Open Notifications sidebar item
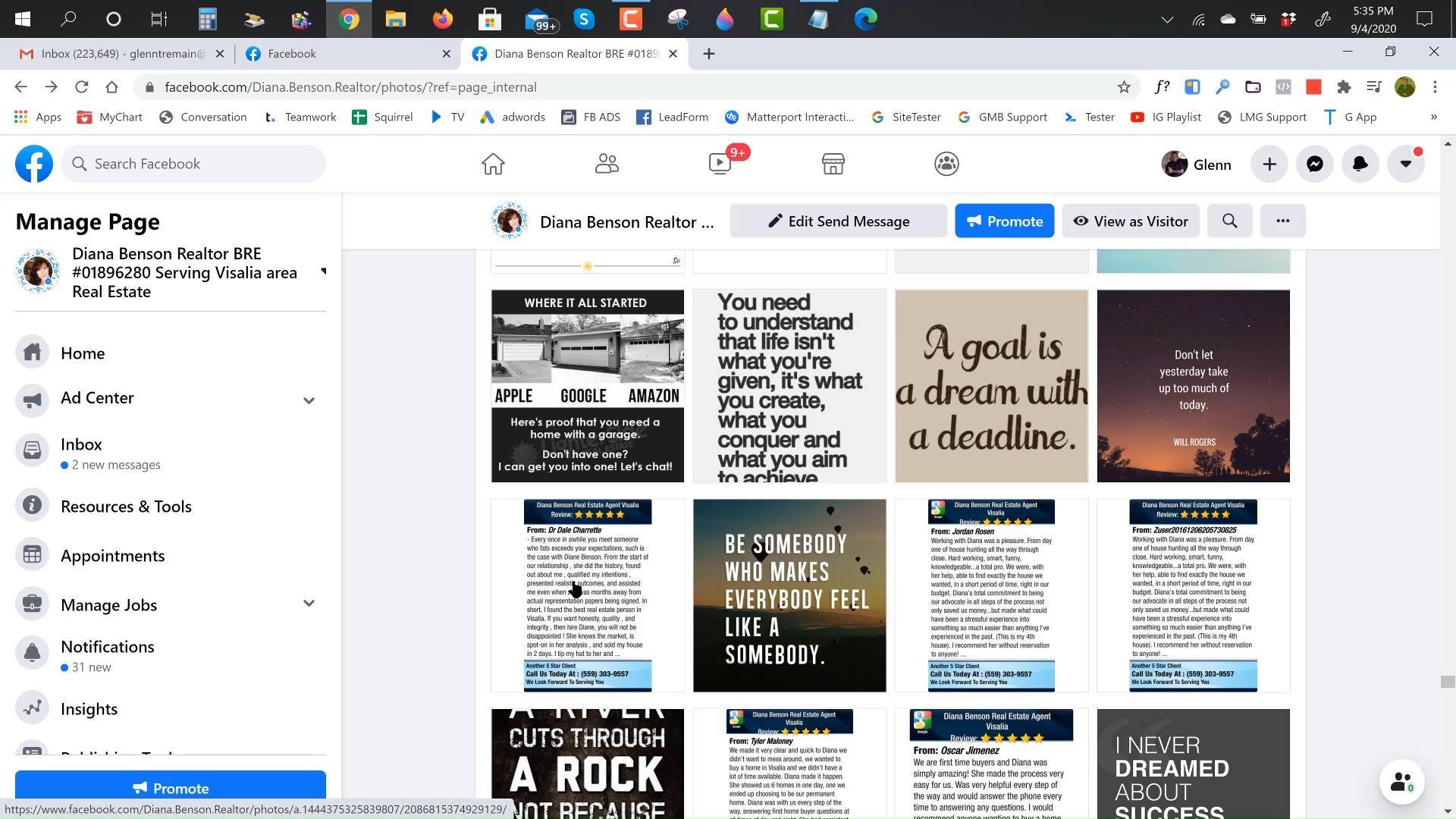1456x819 pixels. [171, 655]
